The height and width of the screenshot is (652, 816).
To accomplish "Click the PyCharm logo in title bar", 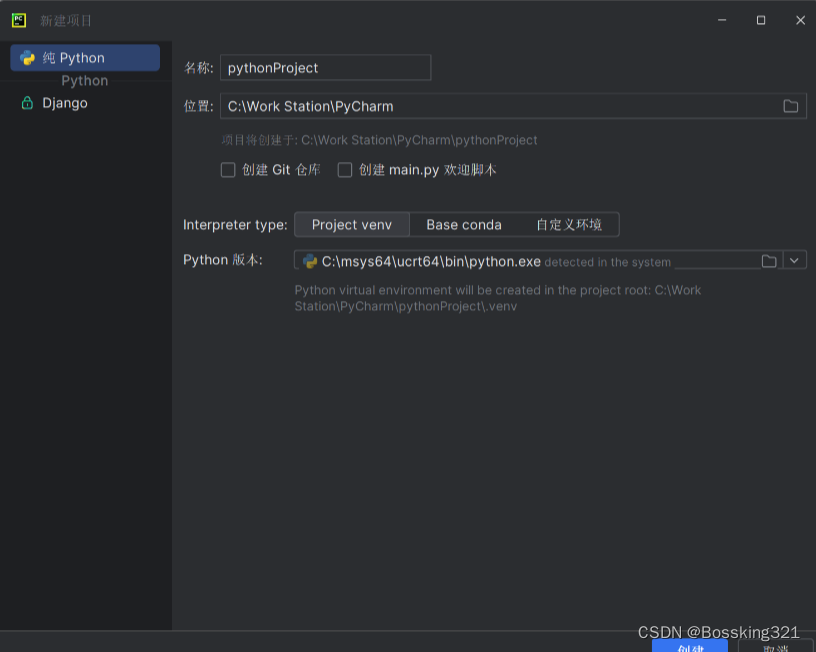I will click(x=19, y=20).
